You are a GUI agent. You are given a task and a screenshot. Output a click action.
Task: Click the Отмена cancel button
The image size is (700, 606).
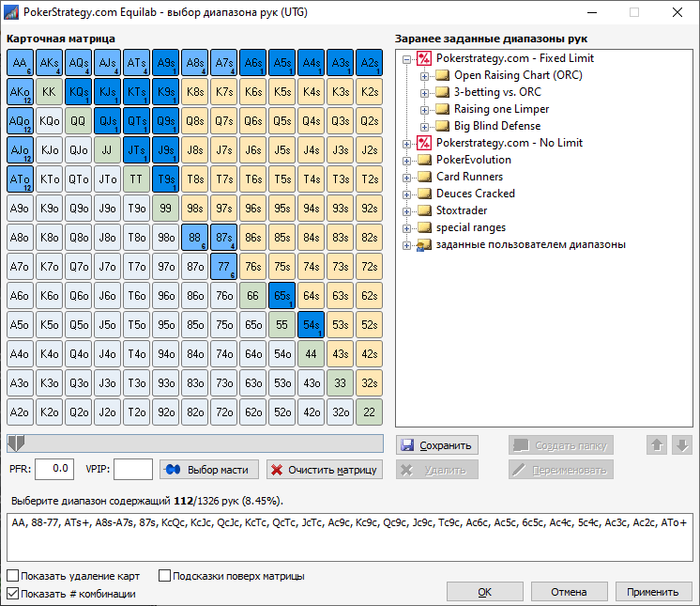[x=569, y=592]
